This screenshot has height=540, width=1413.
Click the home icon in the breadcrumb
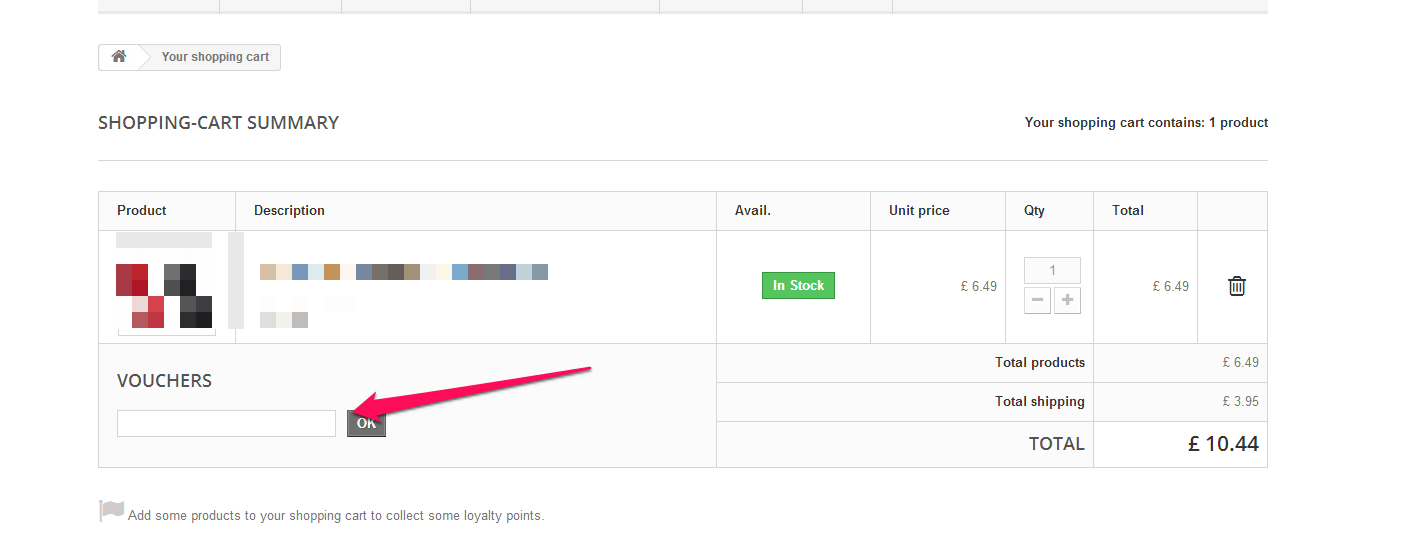tap(119, 57)
